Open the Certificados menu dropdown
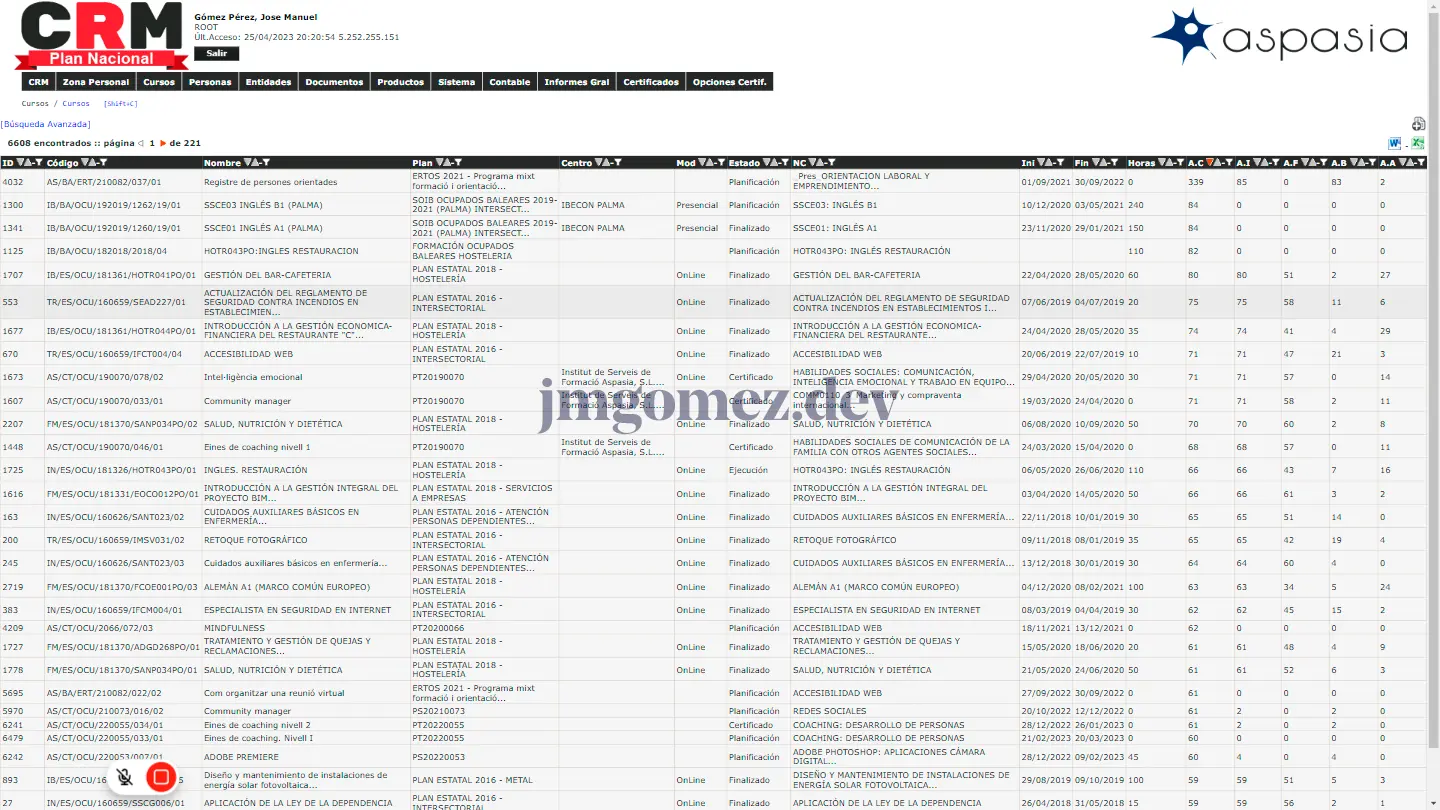 (x=651, y=82)
